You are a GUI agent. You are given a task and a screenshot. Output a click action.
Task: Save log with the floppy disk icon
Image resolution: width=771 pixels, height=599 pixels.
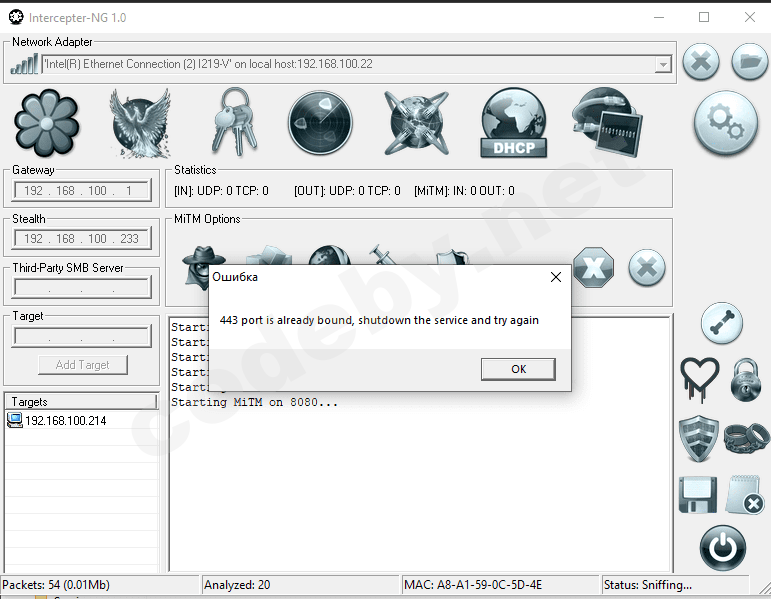(698, 495)
